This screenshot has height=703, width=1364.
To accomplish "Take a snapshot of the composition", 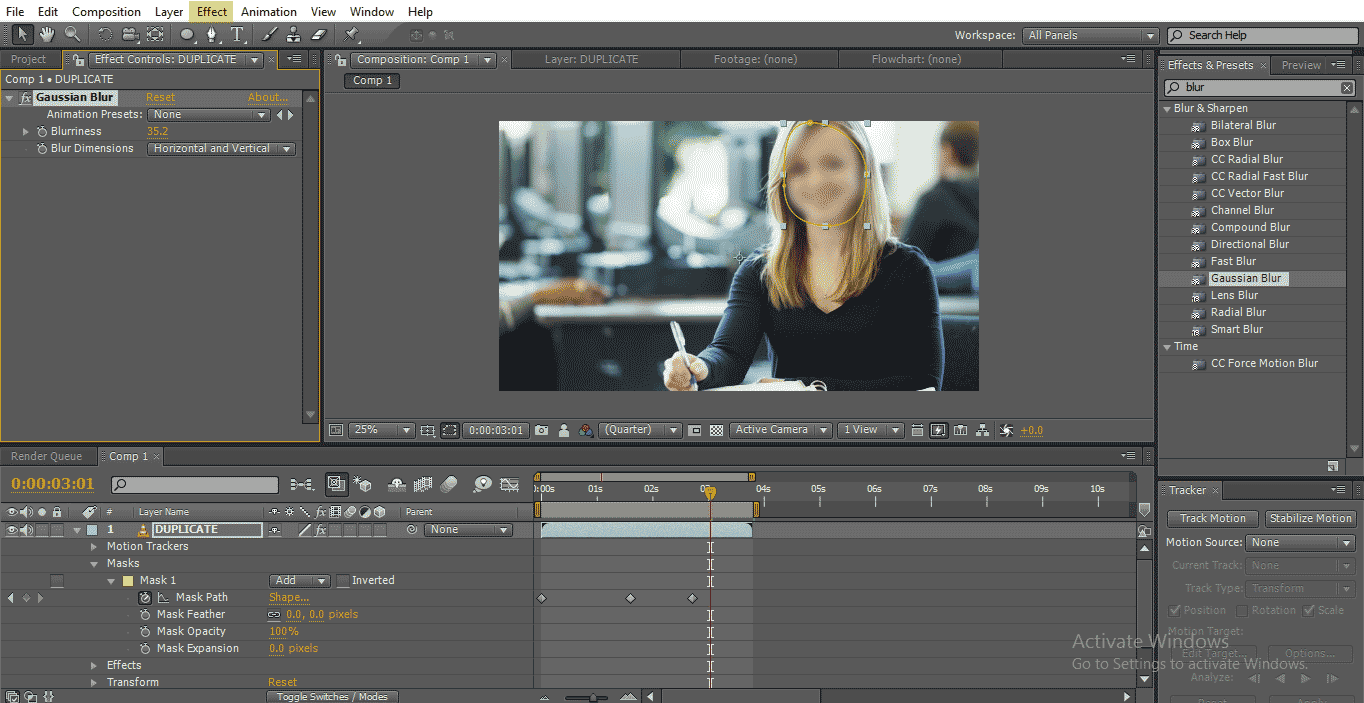I will 541,429.
